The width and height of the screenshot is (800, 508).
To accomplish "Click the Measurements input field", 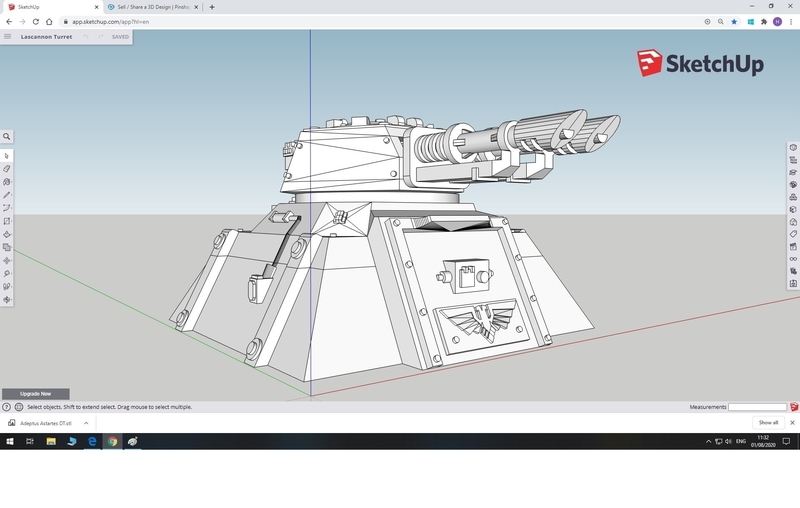I will [757, 407].
